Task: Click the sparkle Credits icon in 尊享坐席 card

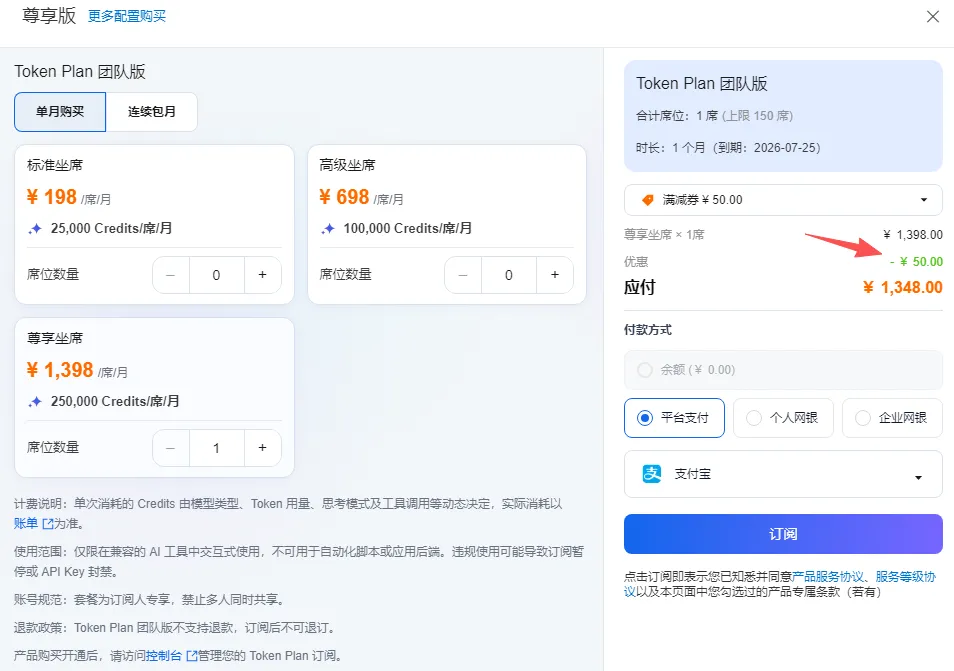Action: tap(35, 402)
